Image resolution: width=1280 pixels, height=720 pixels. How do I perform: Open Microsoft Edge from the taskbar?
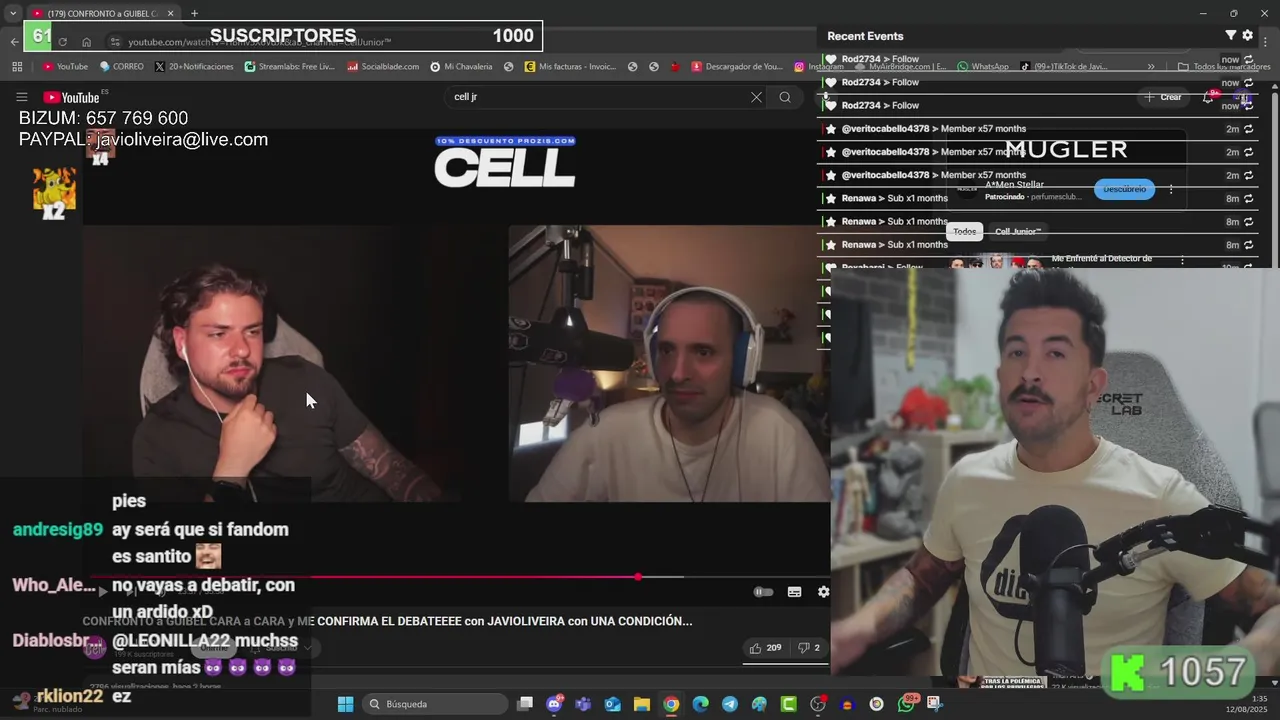(700, 704)
